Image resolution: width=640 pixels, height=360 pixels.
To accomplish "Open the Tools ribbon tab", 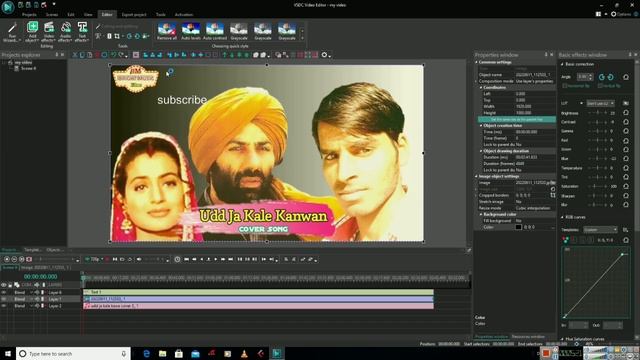I will [x=160, y=14].
